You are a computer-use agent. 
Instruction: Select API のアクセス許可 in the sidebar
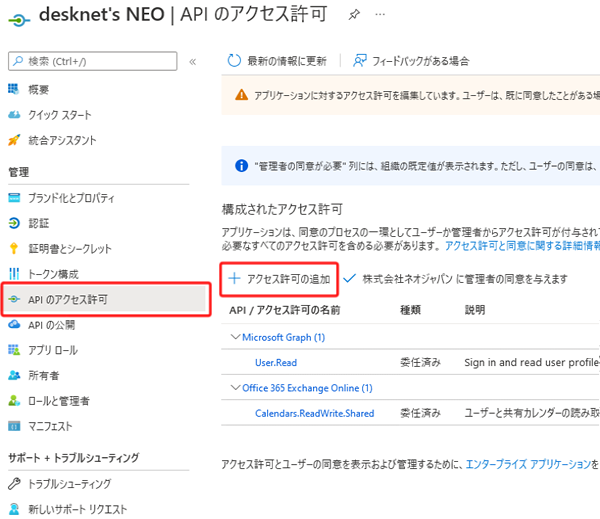[106, 299]
